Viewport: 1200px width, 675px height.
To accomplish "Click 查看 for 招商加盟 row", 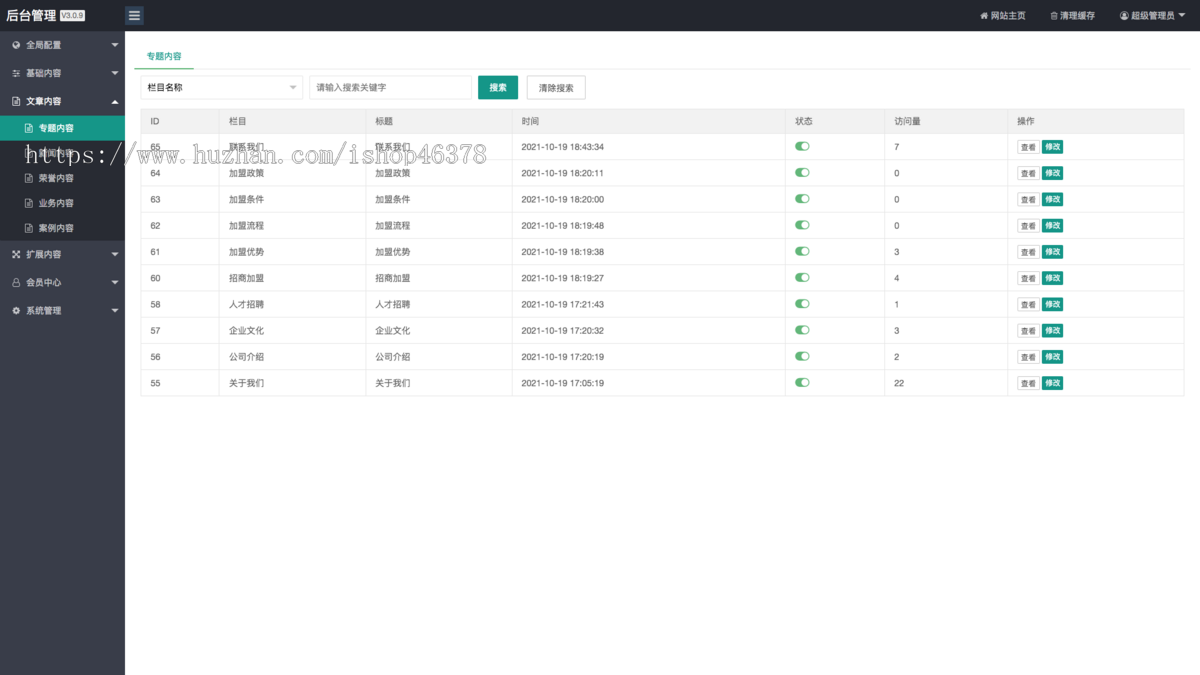I will pyautogui.click(x=1028, y=278).
